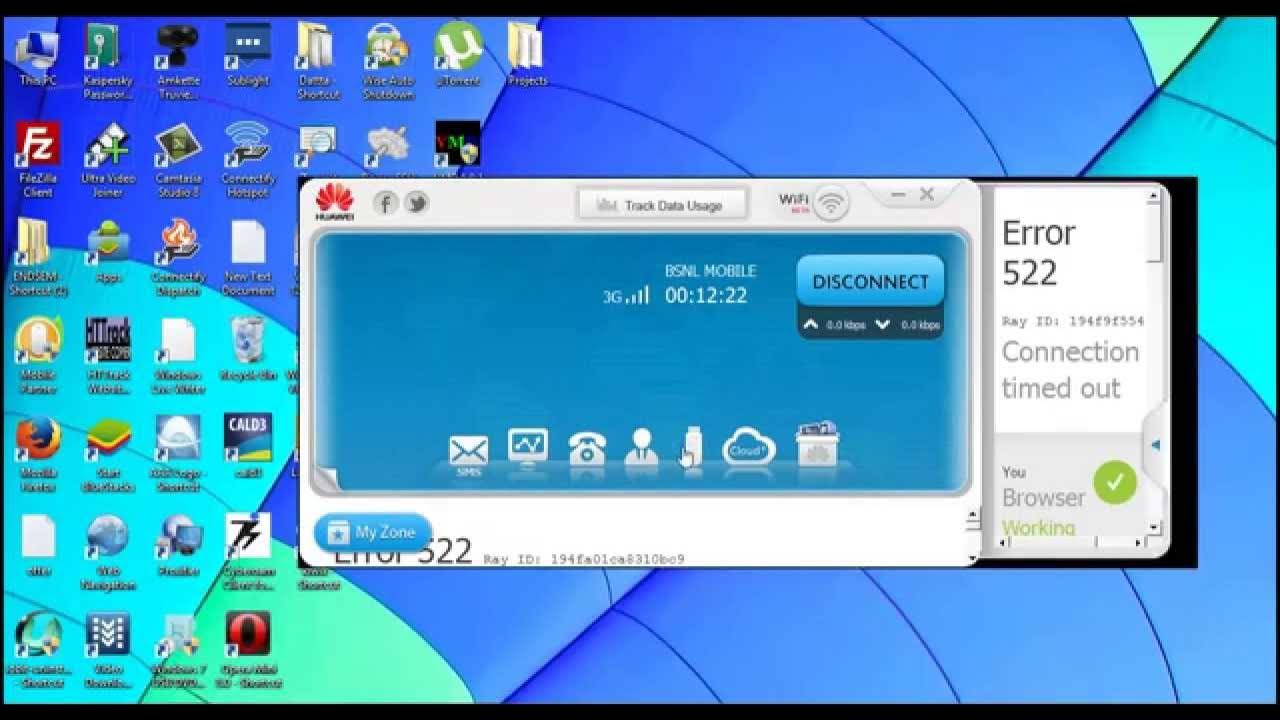1280x720 pixels.
Task: Open the statistics monitor icon
Action: click(528, 448)
